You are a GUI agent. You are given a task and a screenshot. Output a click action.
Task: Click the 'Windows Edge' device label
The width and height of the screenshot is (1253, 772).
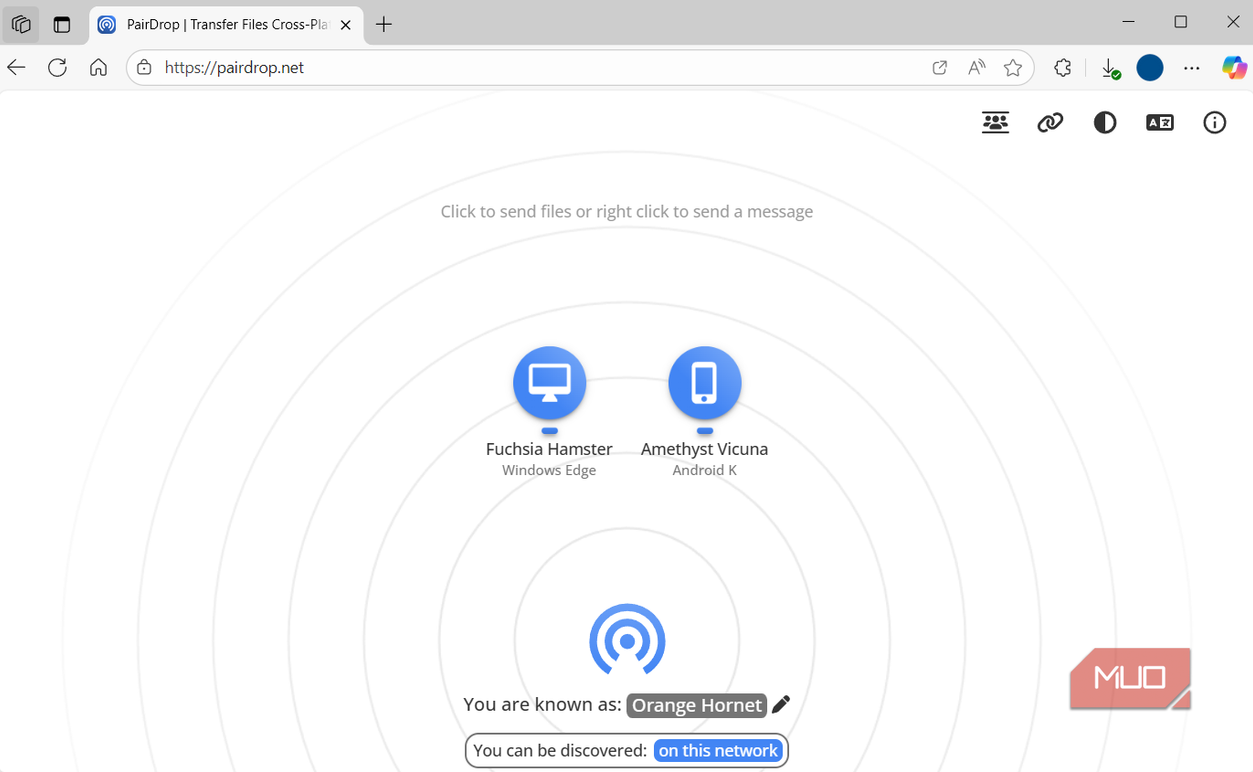[x=549, y=470]
